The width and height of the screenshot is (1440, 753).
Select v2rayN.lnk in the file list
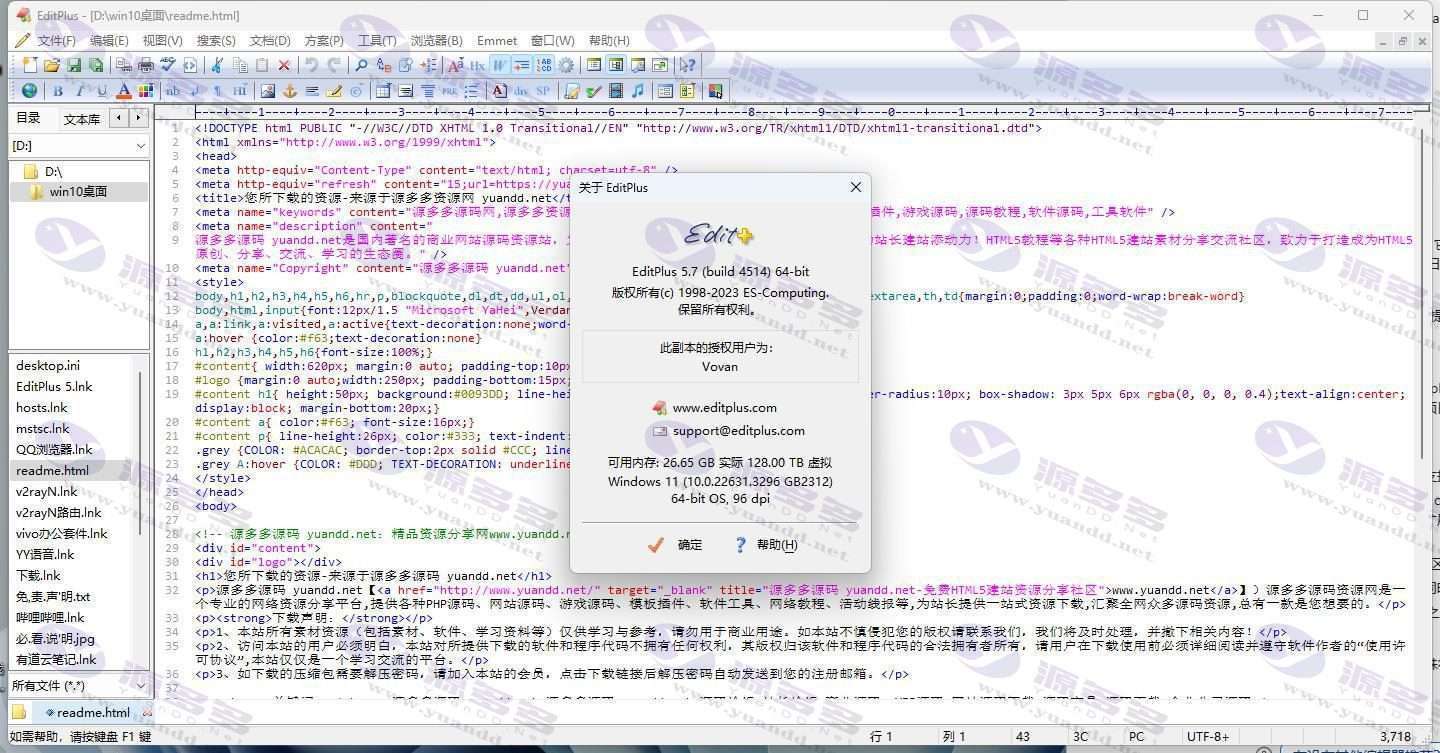point(47,492)
